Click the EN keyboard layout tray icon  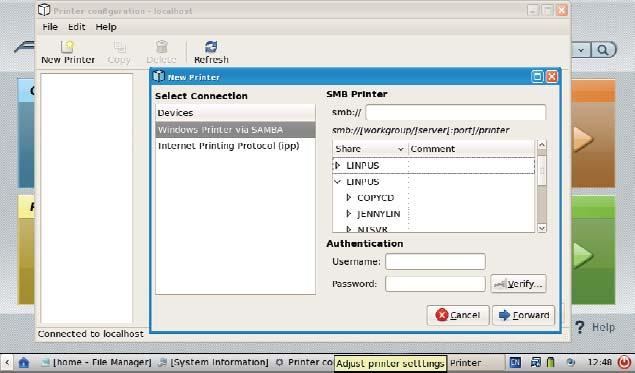(515, 362)
